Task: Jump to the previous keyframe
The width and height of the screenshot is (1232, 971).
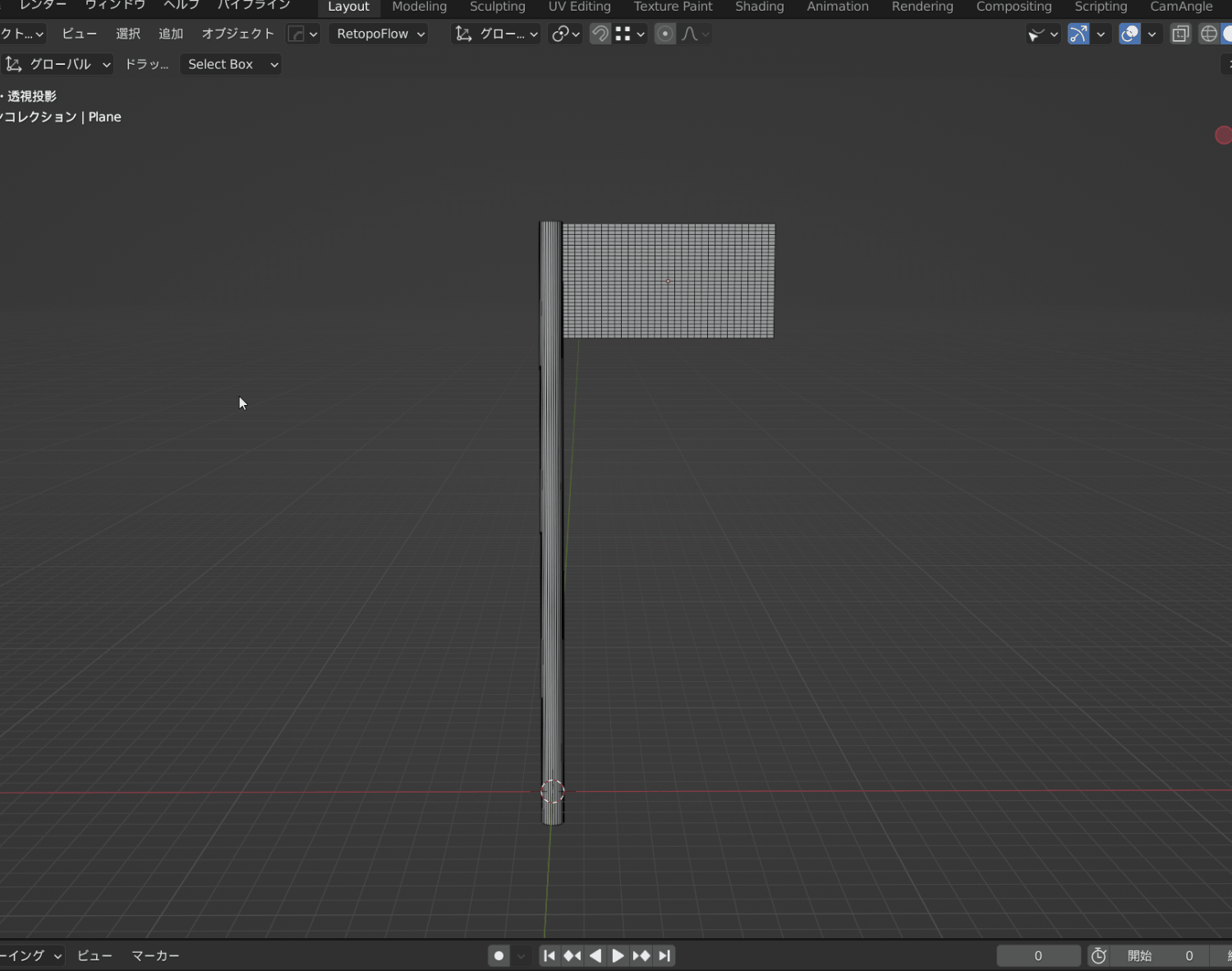Action: pyautogui.click(x=572, y=955)
